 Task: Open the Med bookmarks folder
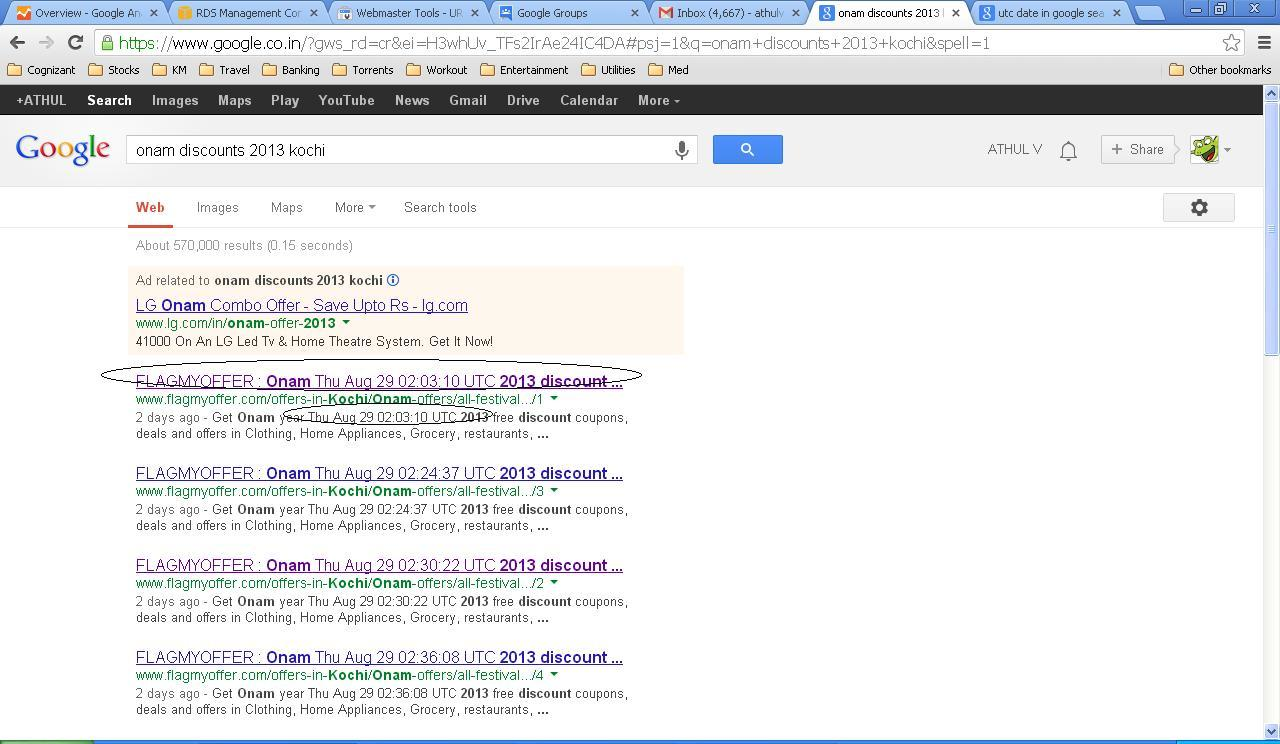pos(668,70)
